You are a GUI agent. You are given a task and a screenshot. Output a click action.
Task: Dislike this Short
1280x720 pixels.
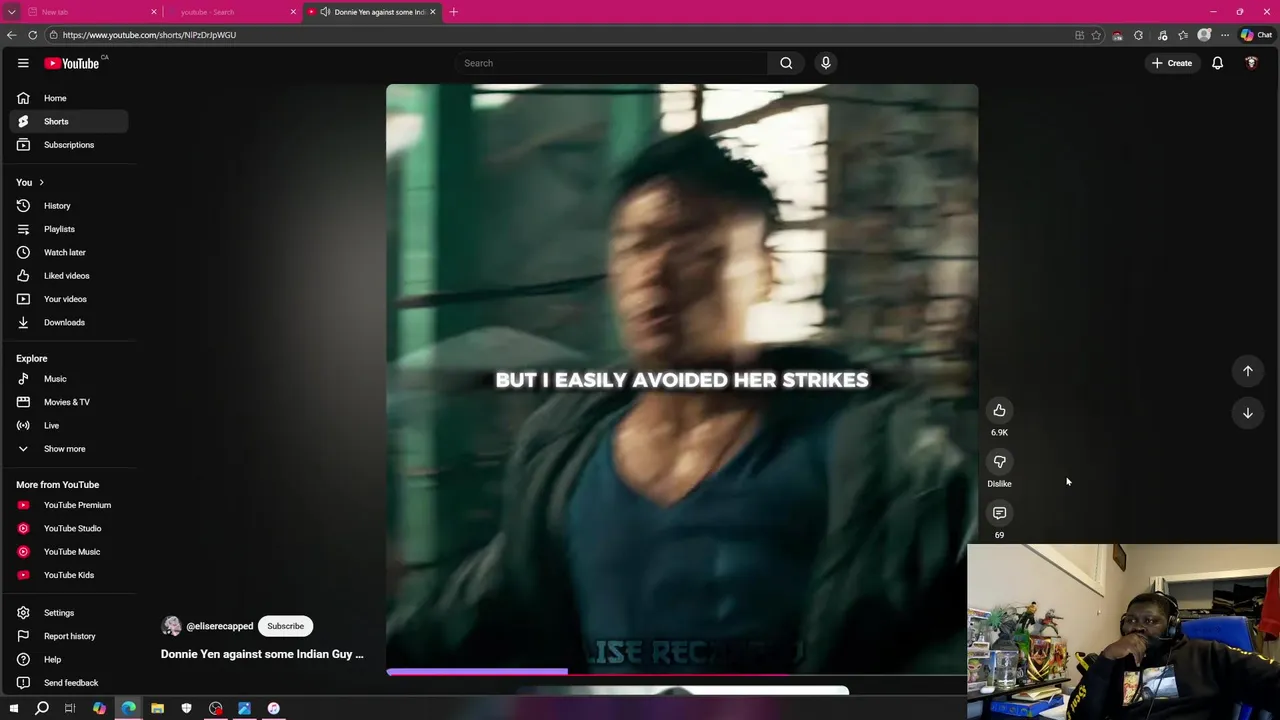coord(999,462)
